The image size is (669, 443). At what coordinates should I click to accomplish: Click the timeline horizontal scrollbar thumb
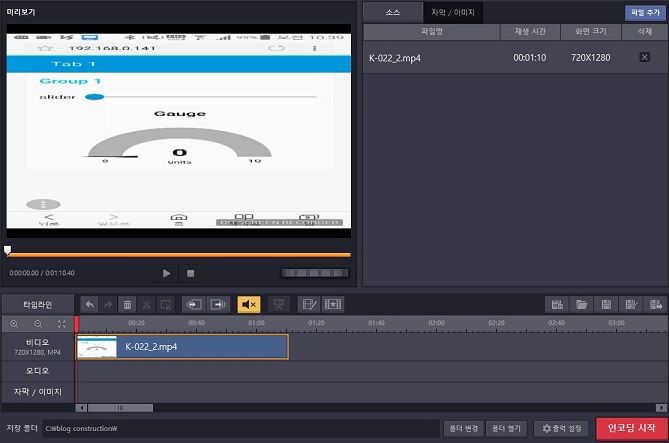pos(120,408)
